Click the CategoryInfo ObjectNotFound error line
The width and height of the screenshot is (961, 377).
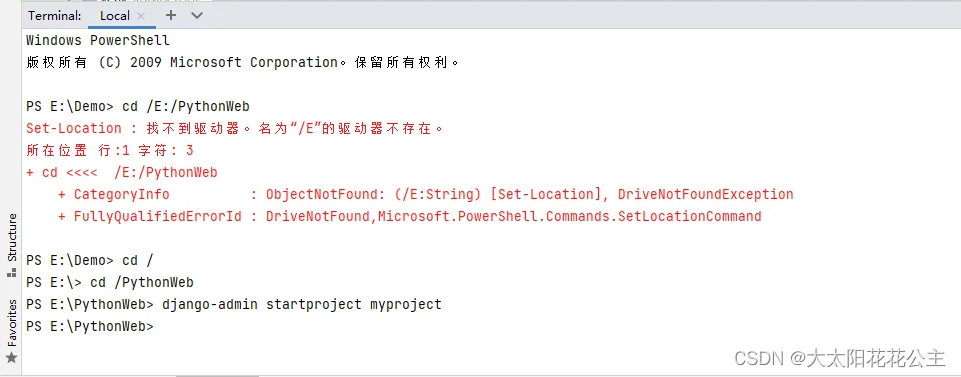(x=425, y=194)
